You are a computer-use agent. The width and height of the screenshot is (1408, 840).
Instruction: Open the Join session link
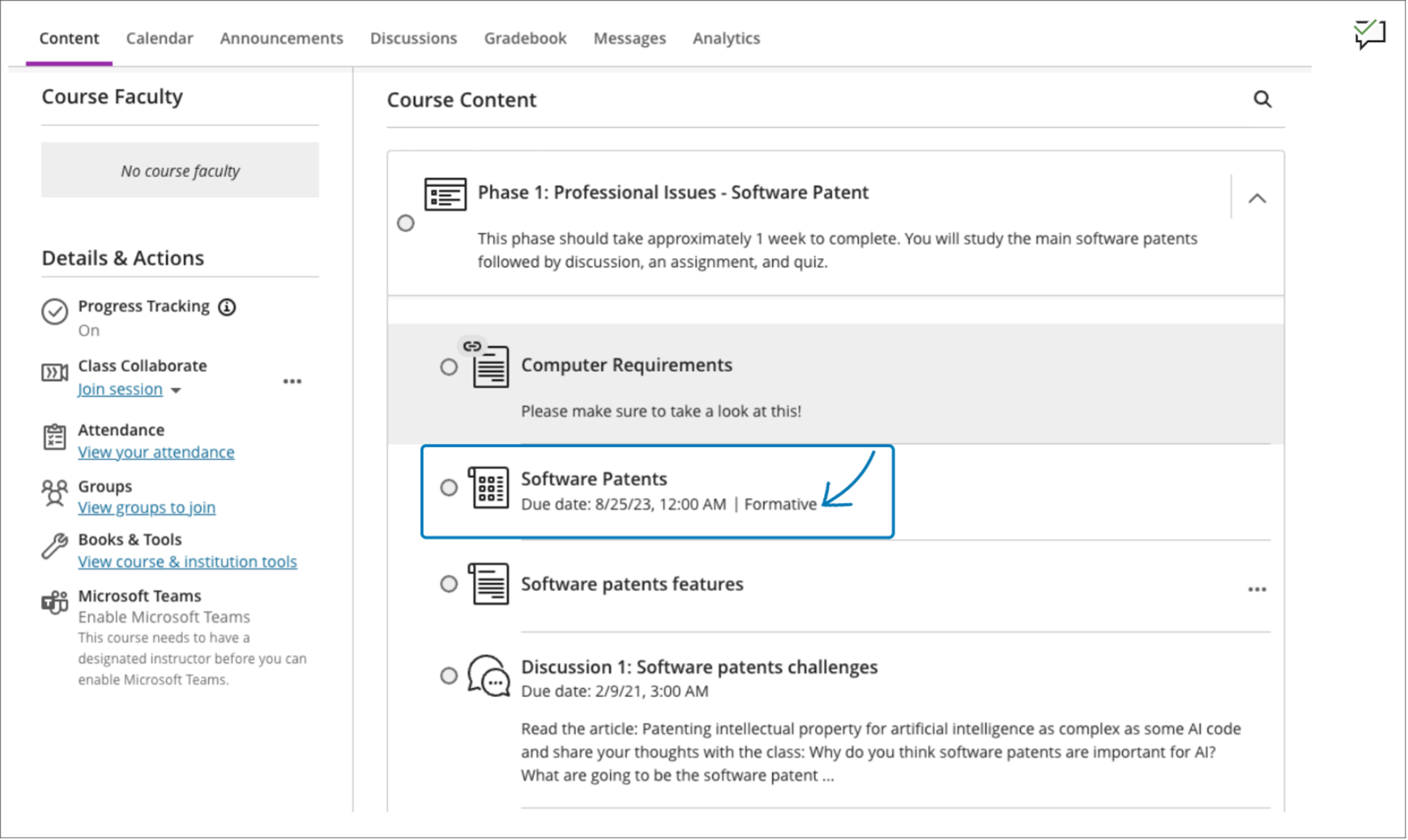[119, 389]
